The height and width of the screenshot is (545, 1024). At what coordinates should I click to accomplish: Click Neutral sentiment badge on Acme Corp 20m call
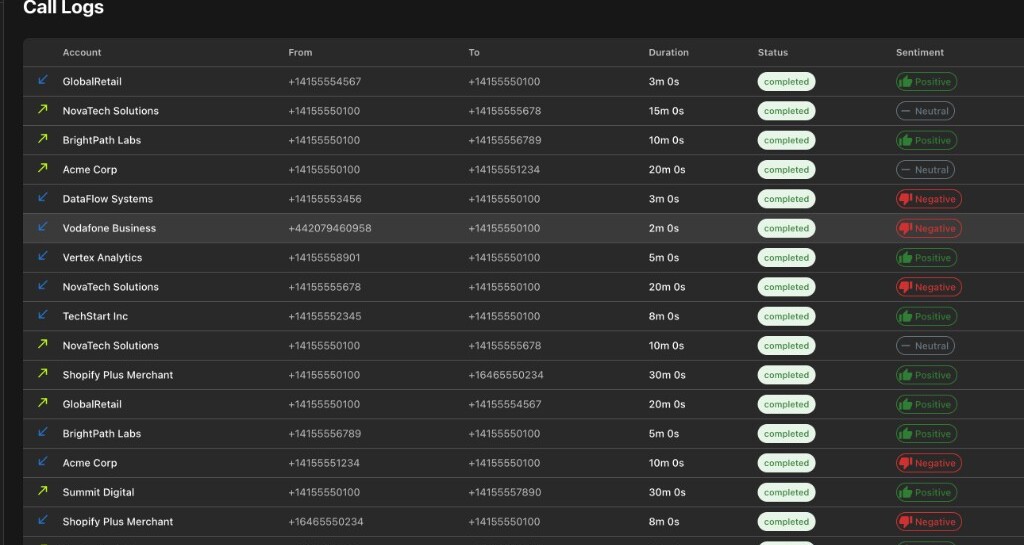[x=925, y=170]
